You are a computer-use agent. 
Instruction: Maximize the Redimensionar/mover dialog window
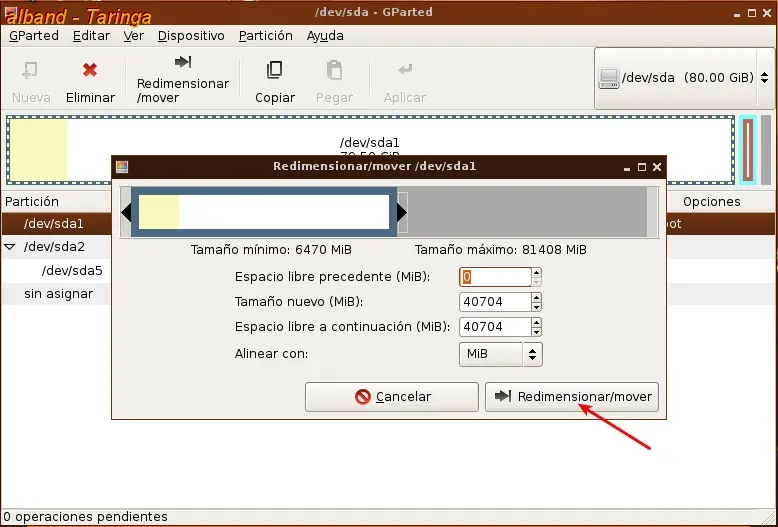(x=642, y=167)
